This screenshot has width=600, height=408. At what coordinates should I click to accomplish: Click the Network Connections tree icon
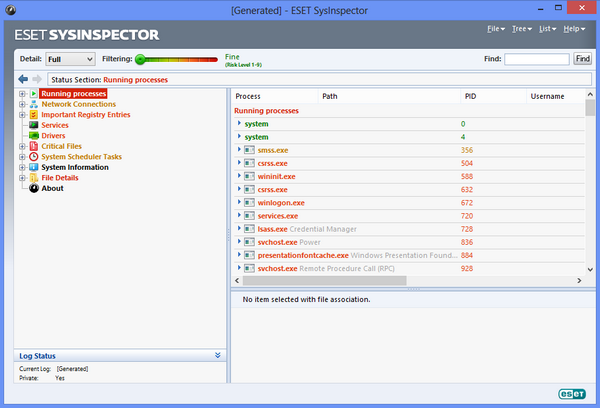tap(34, 104)
